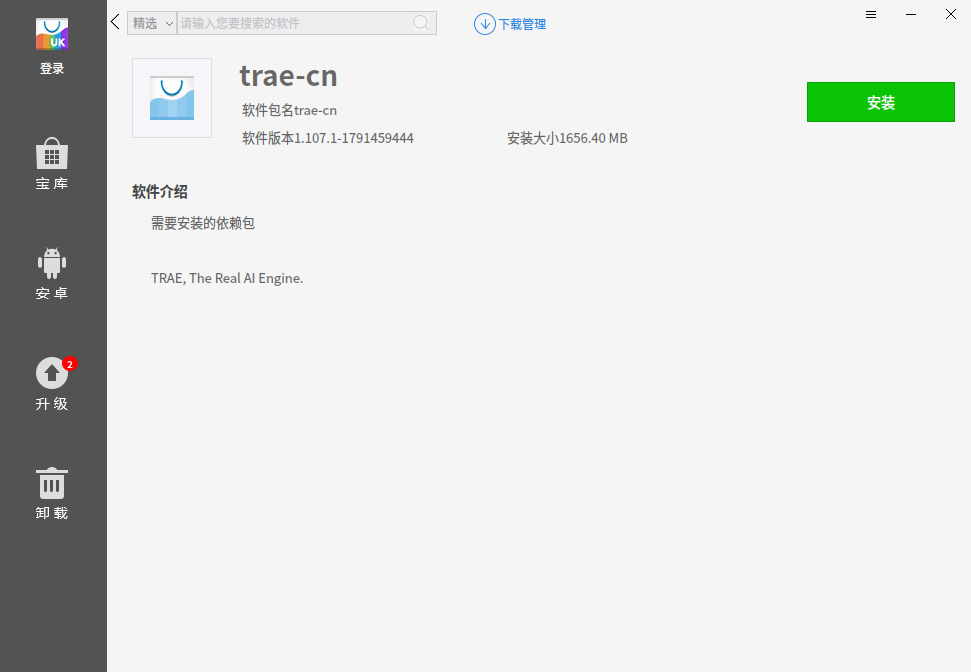Select the version text 1.107.1-1791459444

[354, 138]
